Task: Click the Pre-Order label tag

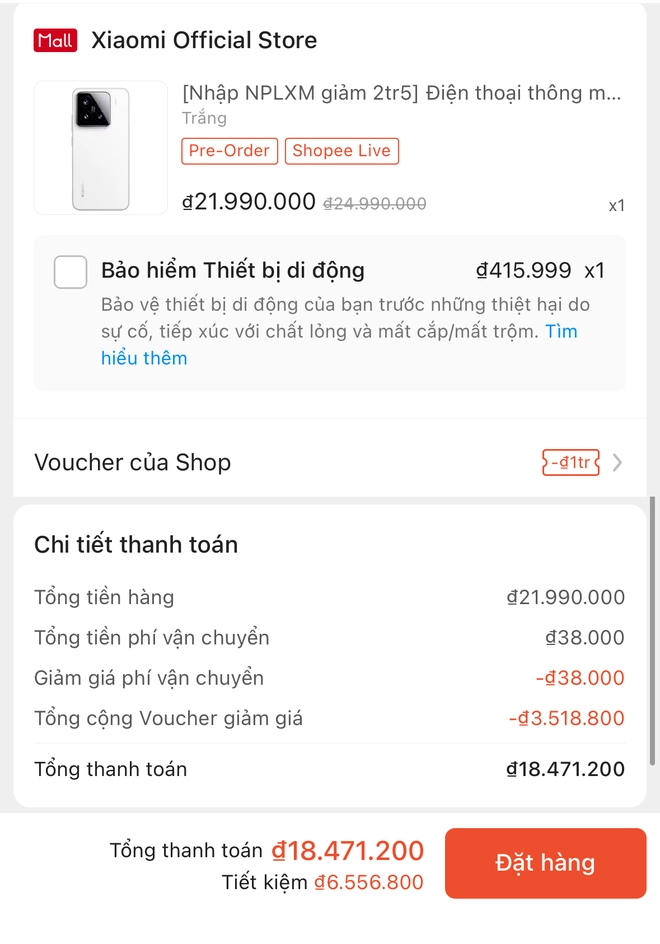Action: pyautogui.click(x=229, y=151)
